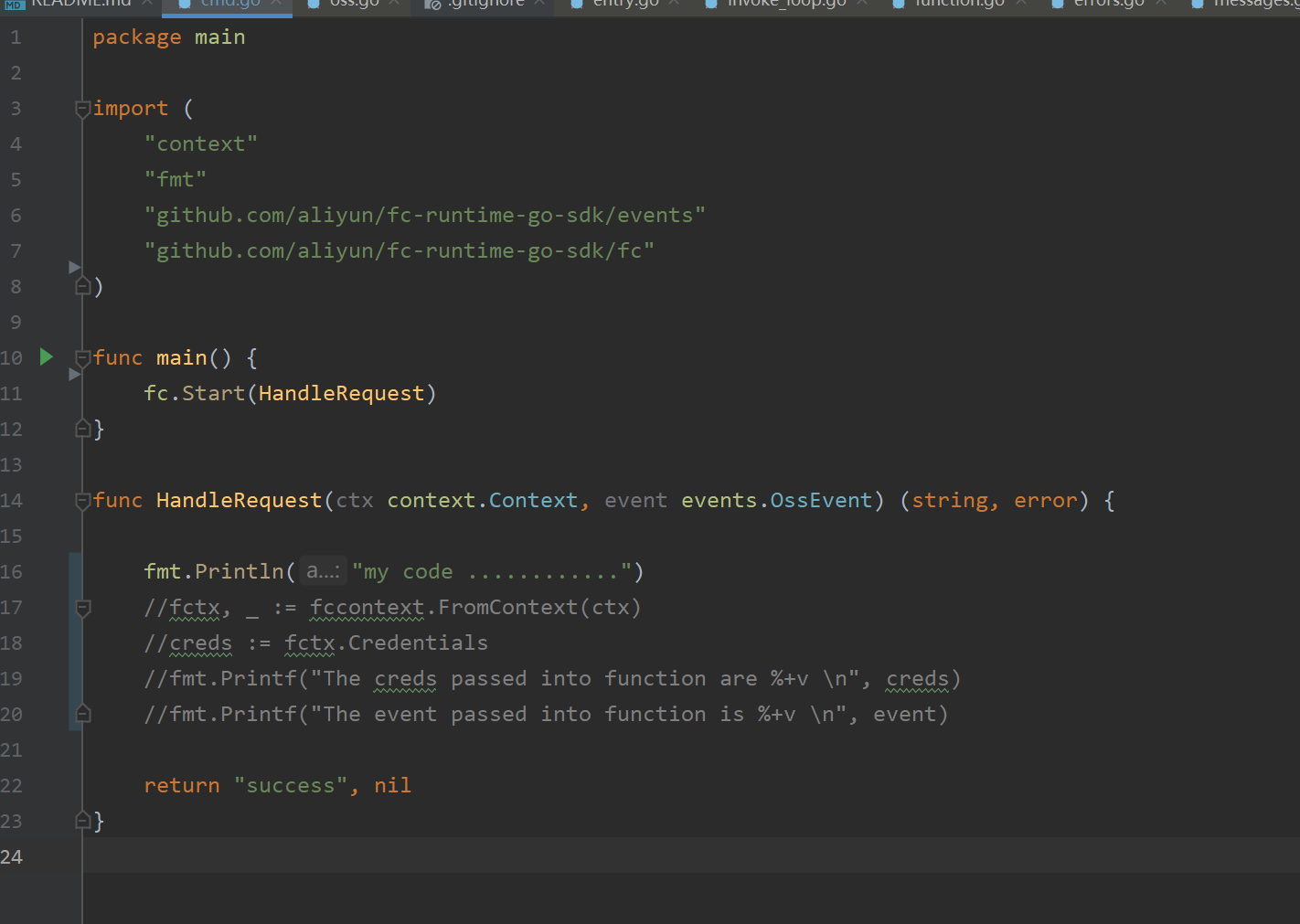This screenshot has width=1300, height=924.
Task: Click 'error' return type on line 14
Action: pyautogui.click(x=1046, y=501)
